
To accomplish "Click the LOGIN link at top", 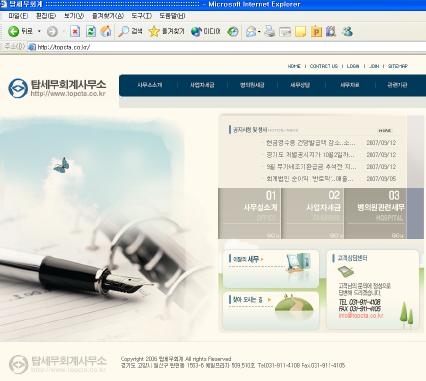I will 353,66.
